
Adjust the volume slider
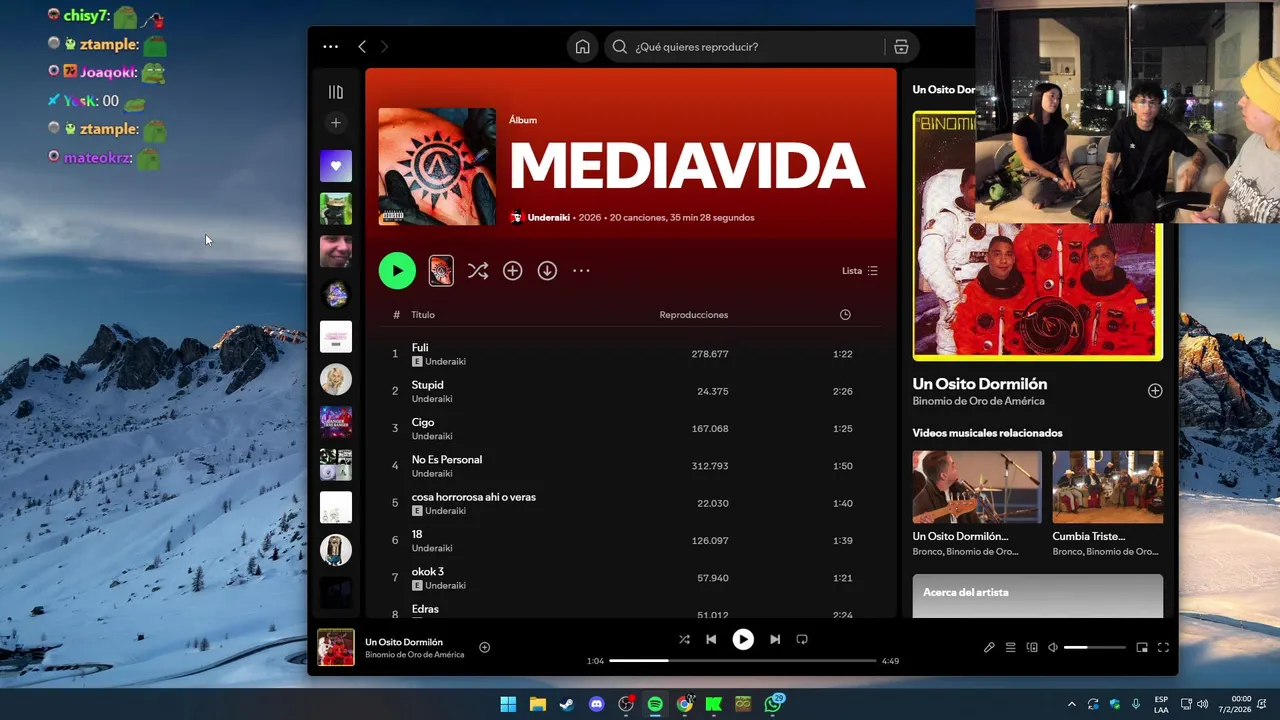1094,647
